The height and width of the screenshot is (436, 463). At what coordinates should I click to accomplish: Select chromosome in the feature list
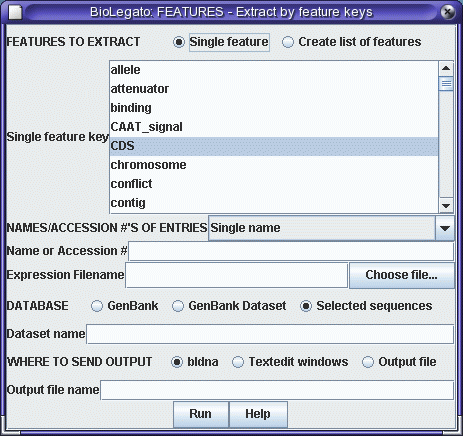(x=274, y=165)
